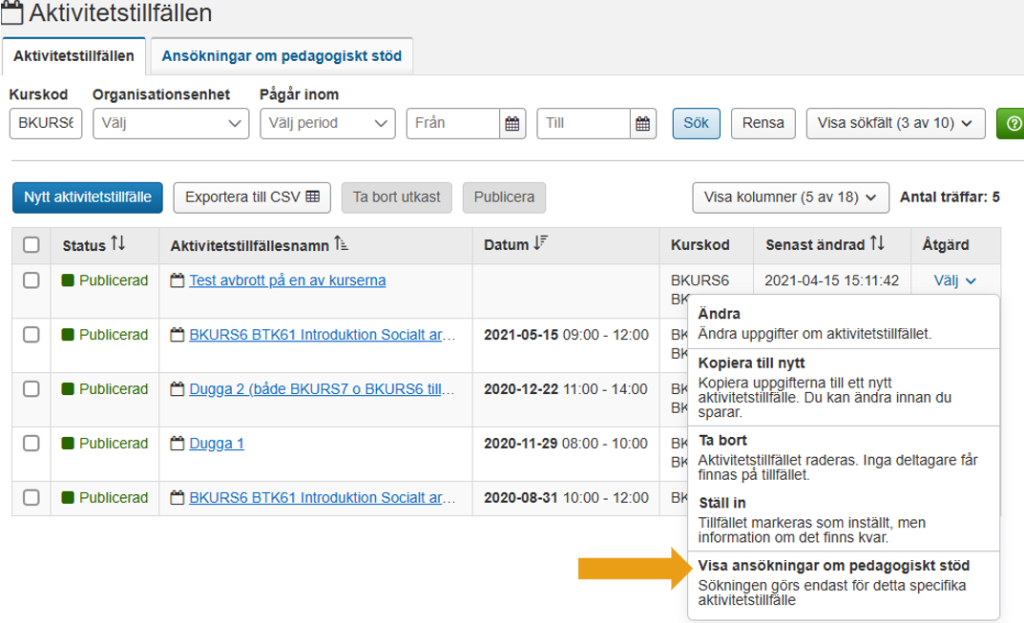Expand the Organisationsenhet Välj dropdown
The image size is (1024, 623).
pos(170,124)
